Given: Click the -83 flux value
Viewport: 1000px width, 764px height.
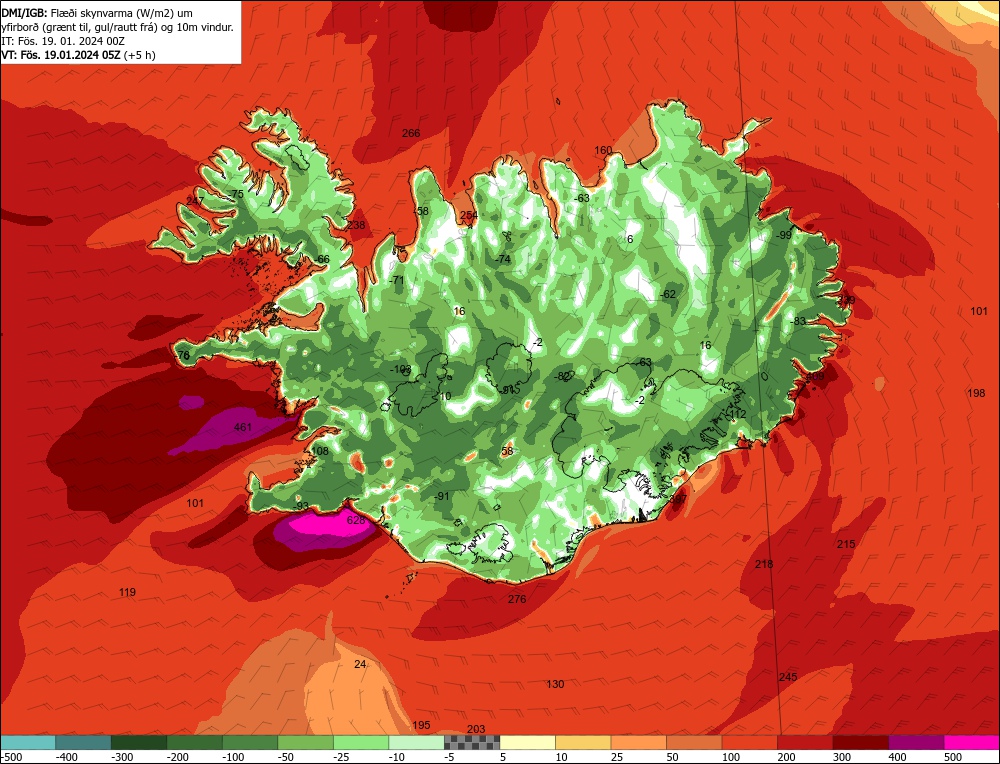Looking at the screenshot, I should 797,321.
